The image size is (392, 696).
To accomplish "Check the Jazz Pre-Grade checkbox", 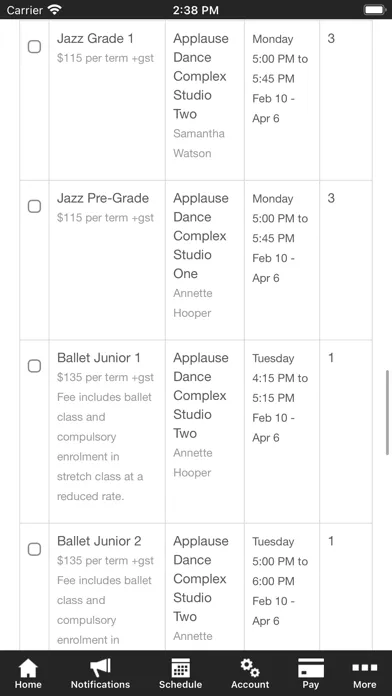I will tap(35, 206).
